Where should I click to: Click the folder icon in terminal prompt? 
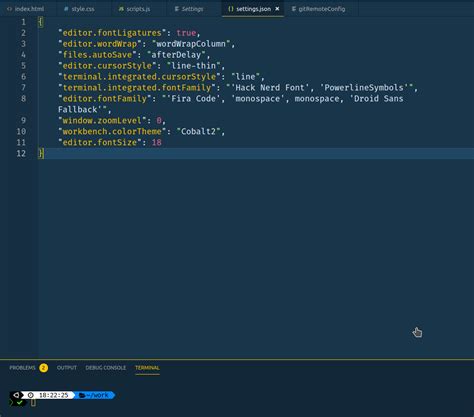point(82,395)
